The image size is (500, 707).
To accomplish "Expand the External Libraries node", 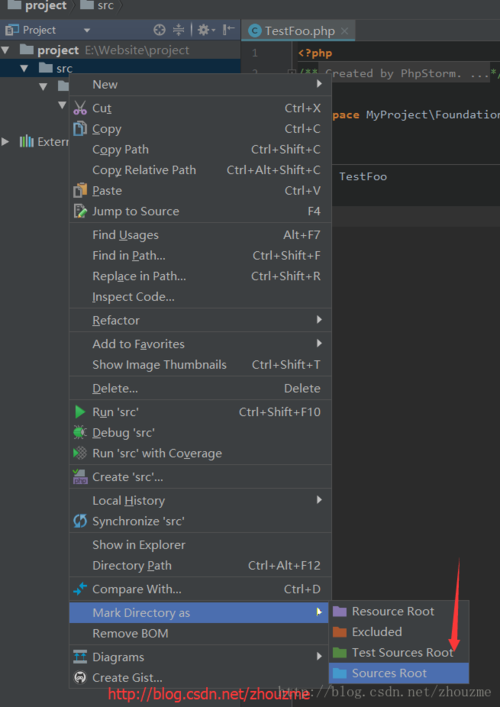I will click(5, 142).
